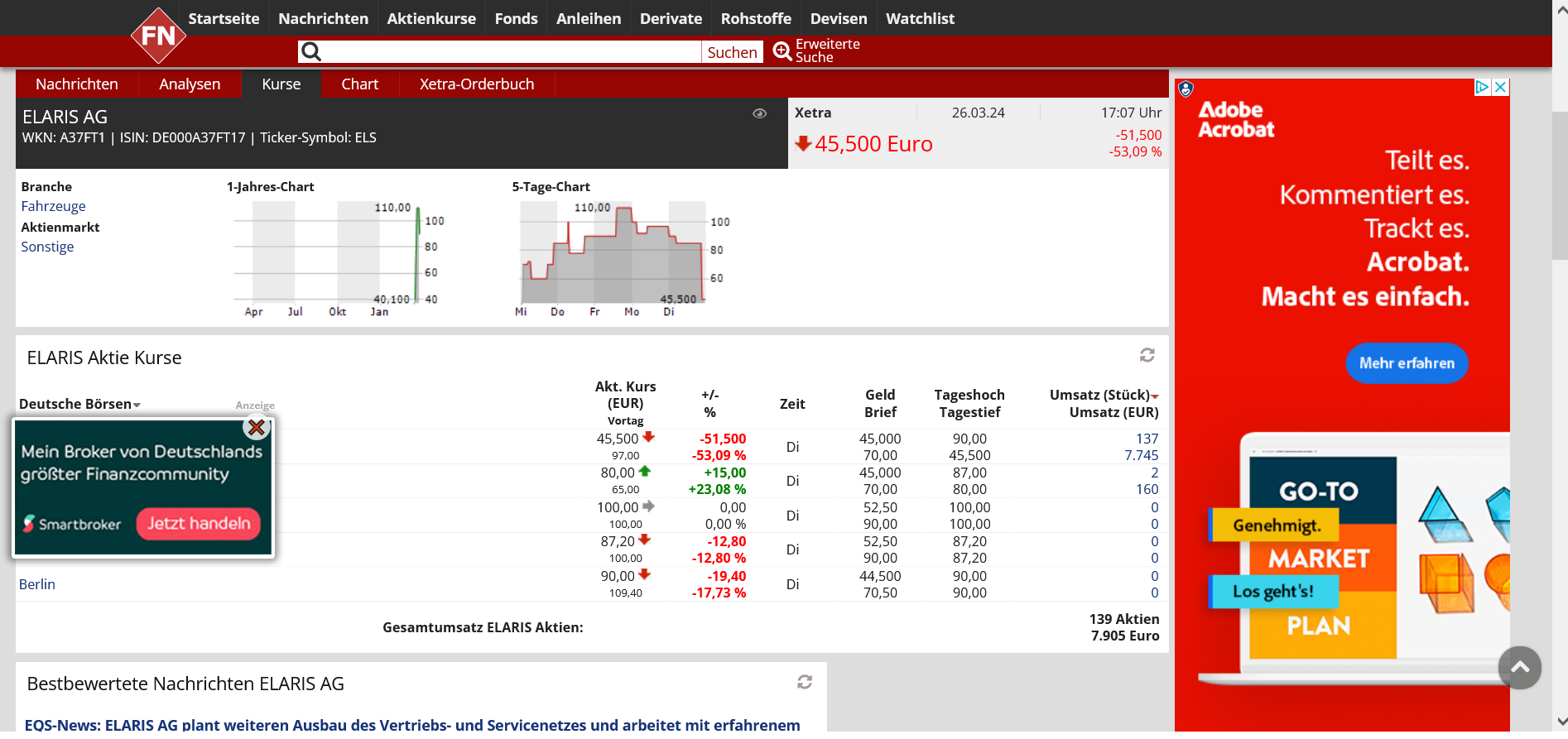
Task: Click the scroll-to-top arrow button
Action: point(1519,667)
